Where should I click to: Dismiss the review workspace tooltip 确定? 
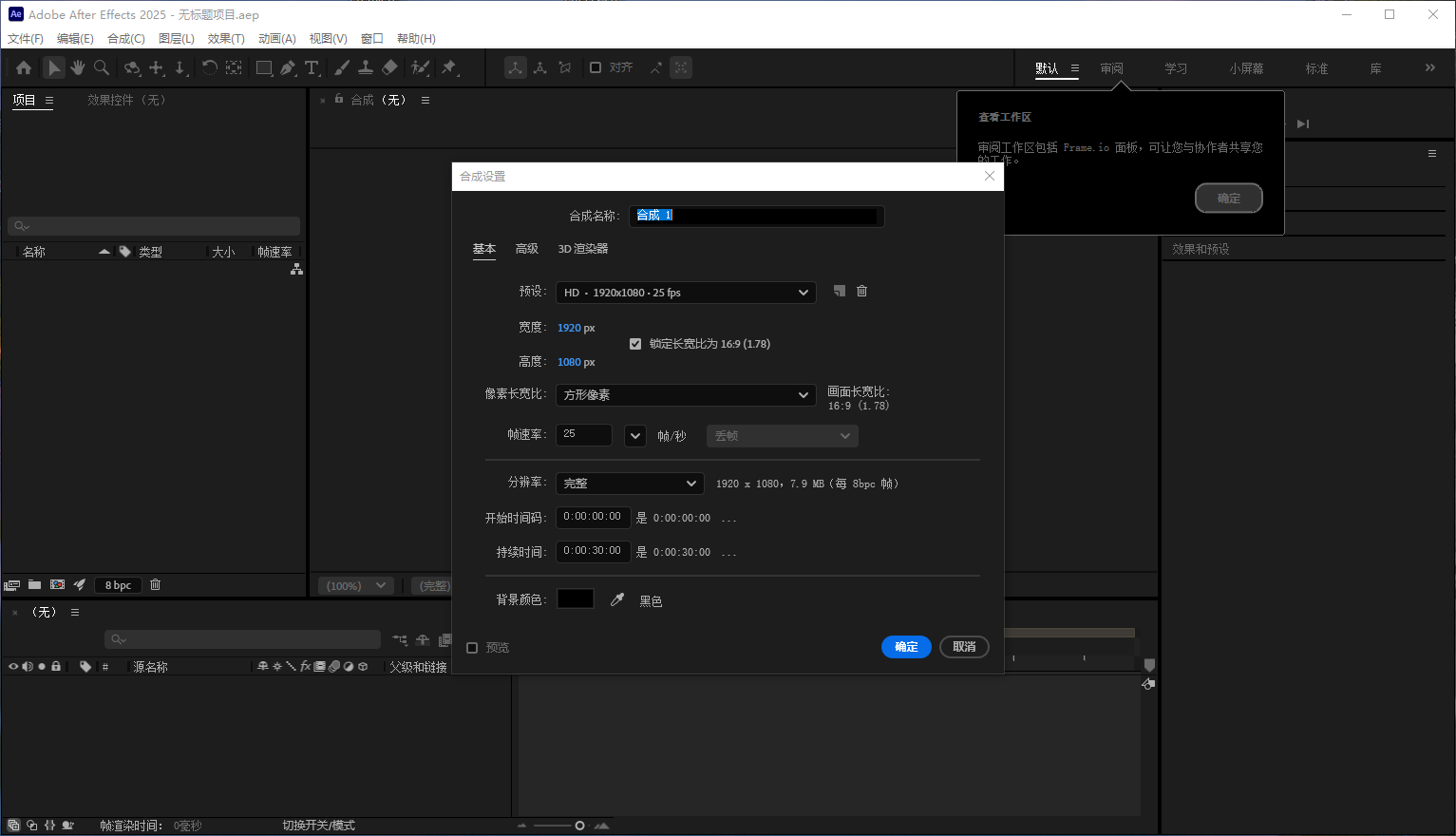point(1228,198)
